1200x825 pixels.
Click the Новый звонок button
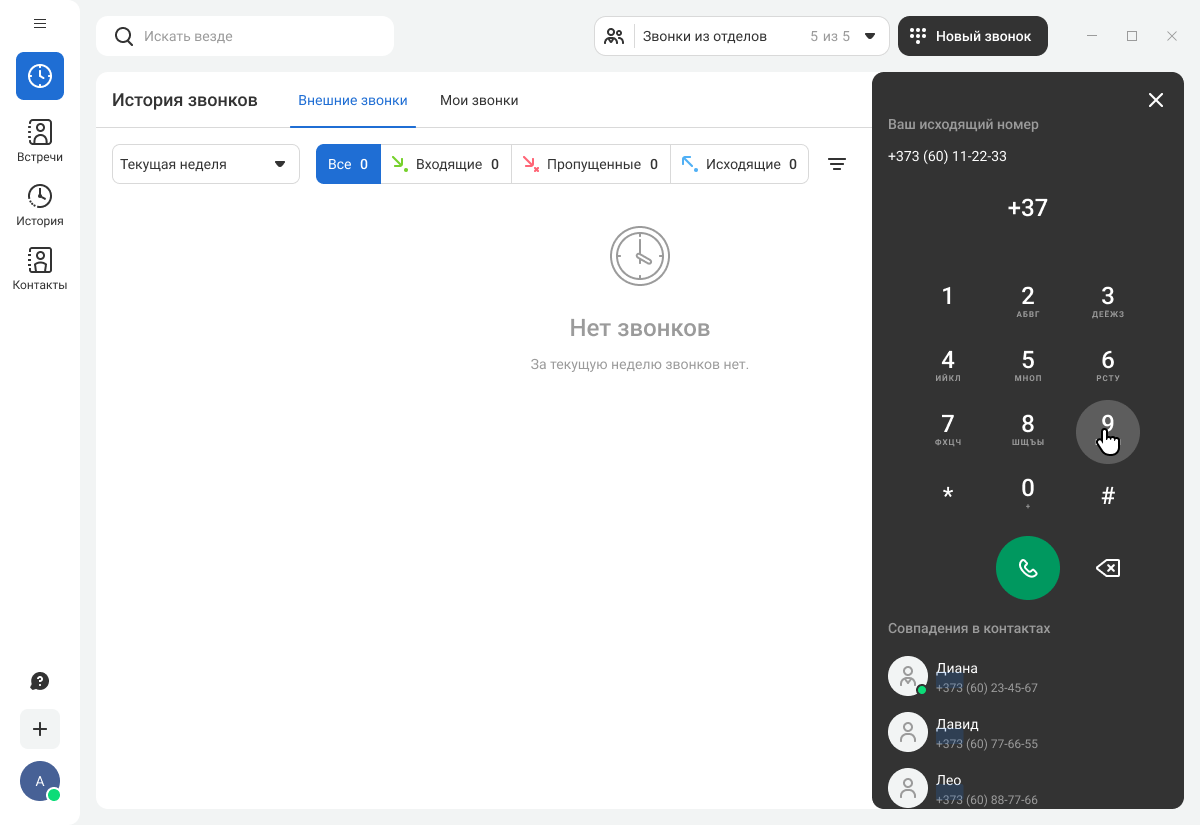tap(972, 36)
